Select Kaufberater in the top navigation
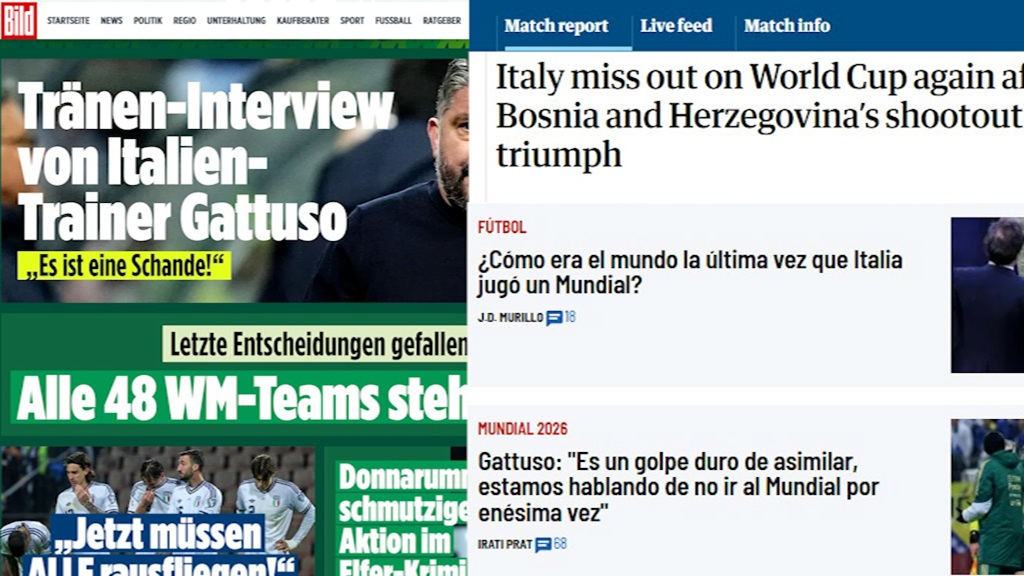Viewport: 1024px width, 576px height. pyautogui.click(x=303, y=21)
